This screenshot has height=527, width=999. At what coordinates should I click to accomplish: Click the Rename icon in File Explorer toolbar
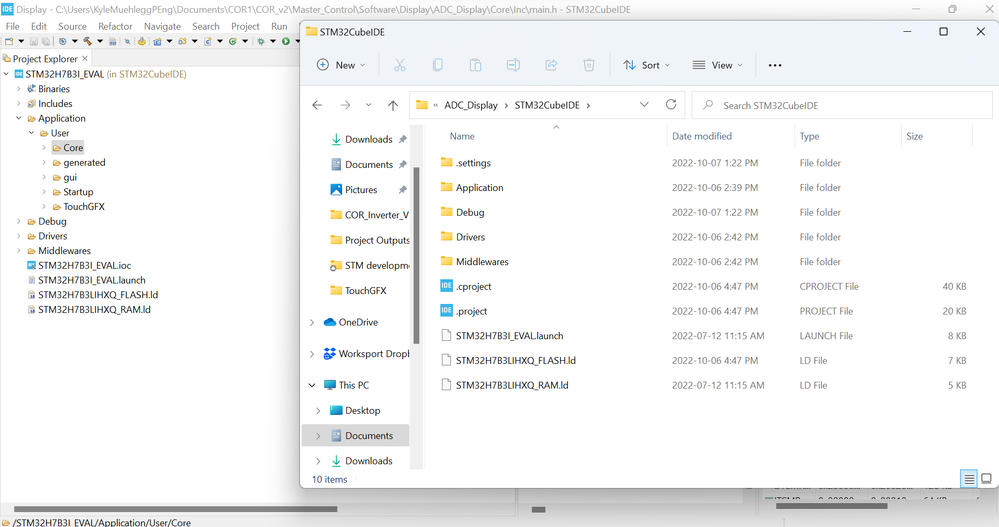pos(513,65)
